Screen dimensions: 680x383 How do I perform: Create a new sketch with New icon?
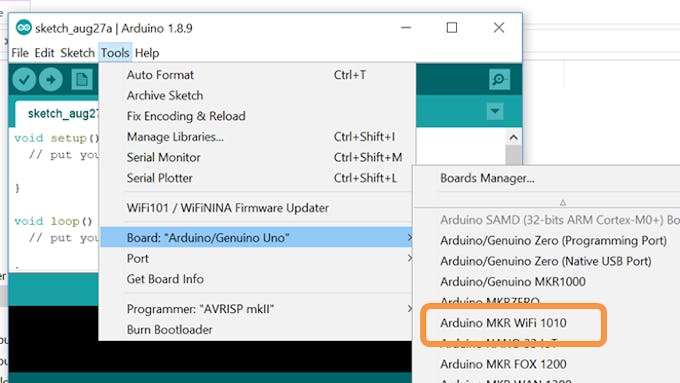click(82, 79)
